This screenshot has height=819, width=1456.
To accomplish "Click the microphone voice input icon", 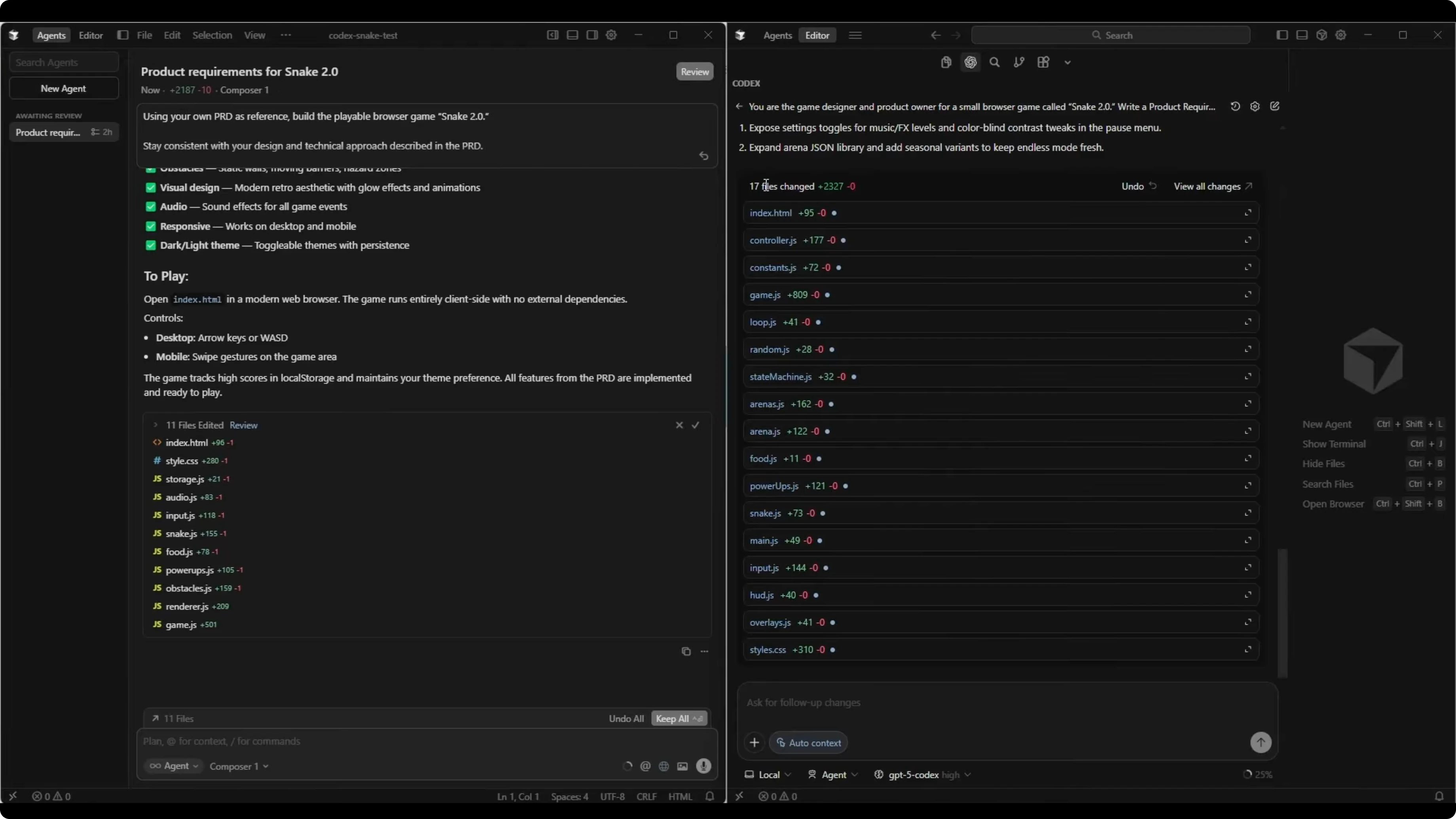I will (x=704, y=766).
